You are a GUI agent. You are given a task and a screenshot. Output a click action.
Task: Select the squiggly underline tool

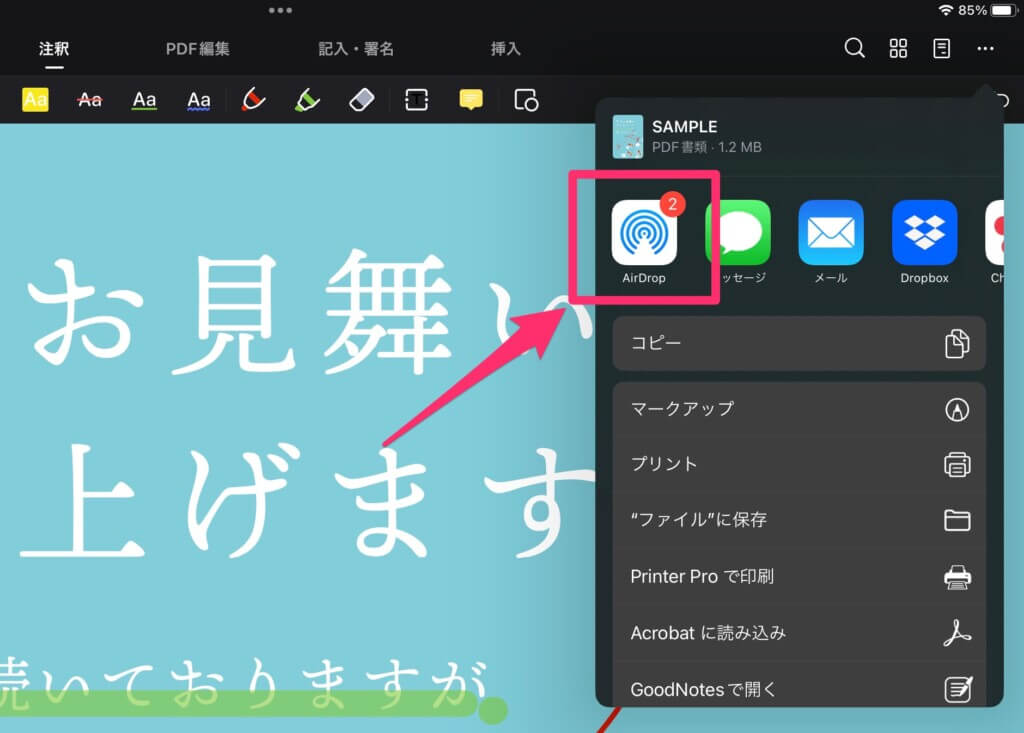tap(199, 99)
